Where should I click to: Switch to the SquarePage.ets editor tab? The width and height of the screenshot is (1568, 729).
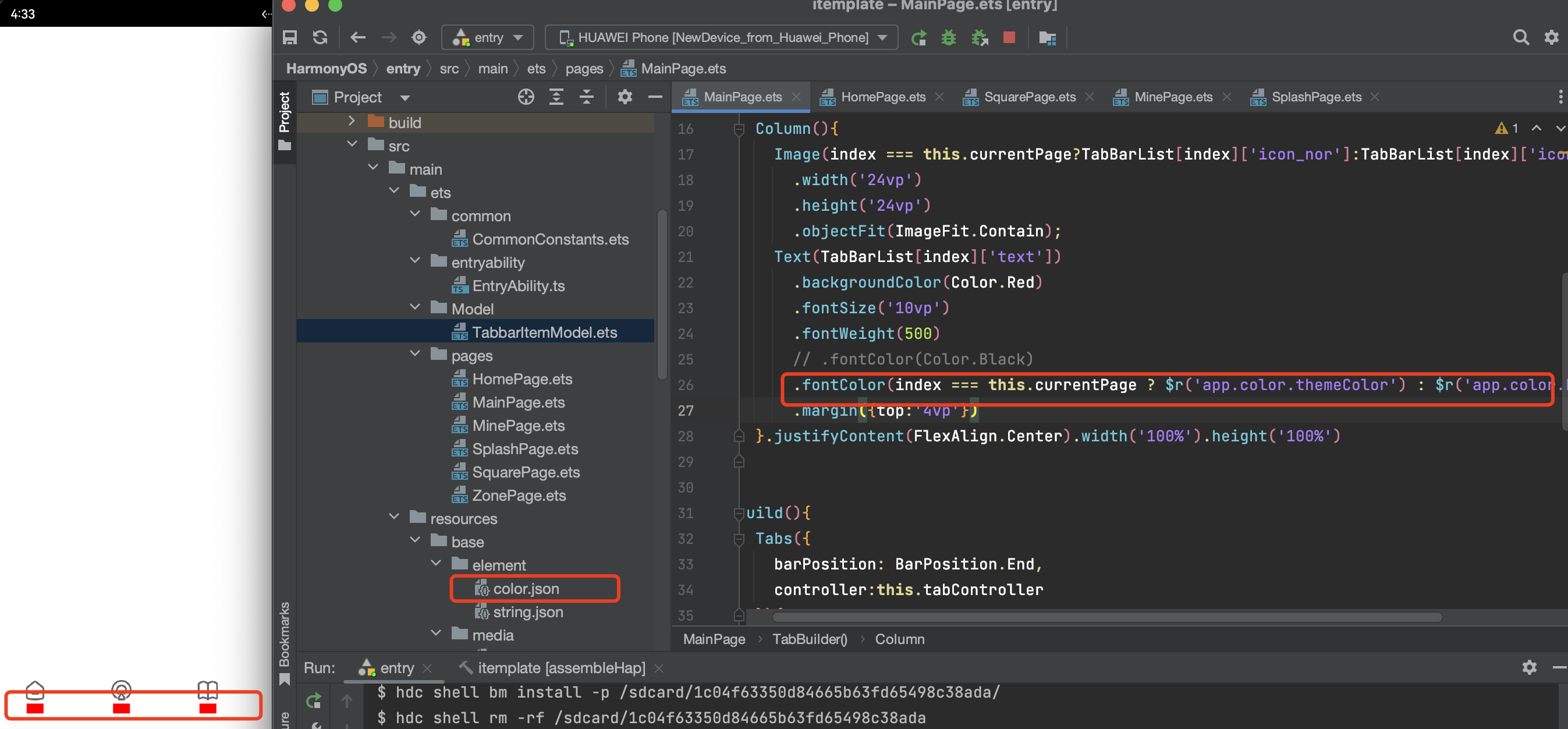1029,97
